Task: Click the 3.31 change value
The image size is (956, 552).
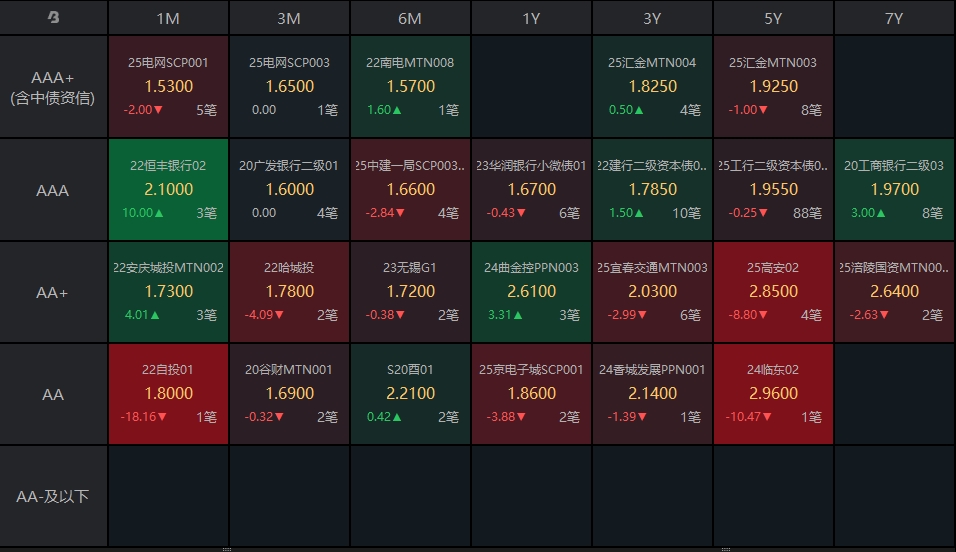Action: 505,315
